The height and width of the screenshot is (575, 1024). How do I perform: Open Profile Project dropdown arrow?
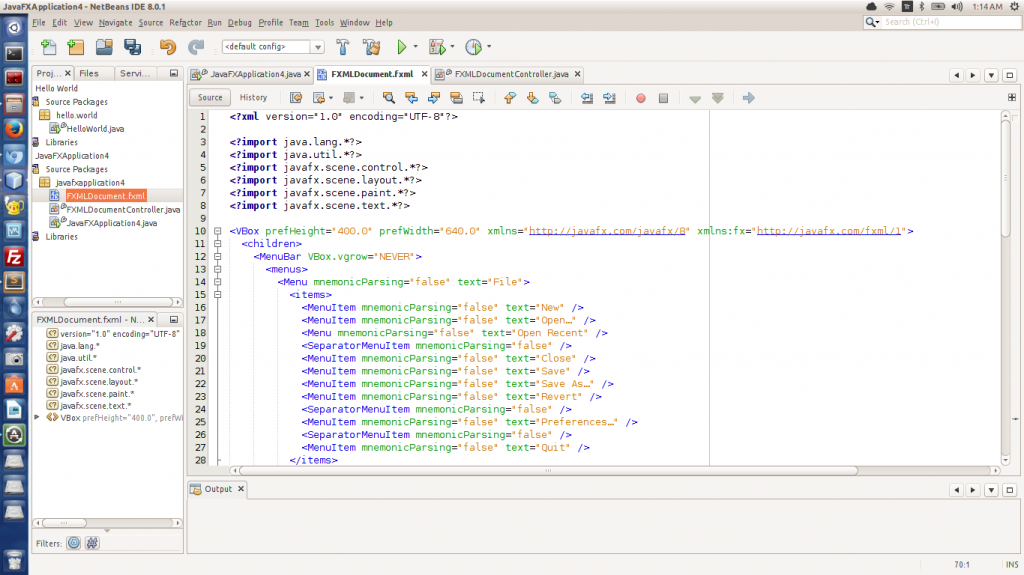point(488,47)
